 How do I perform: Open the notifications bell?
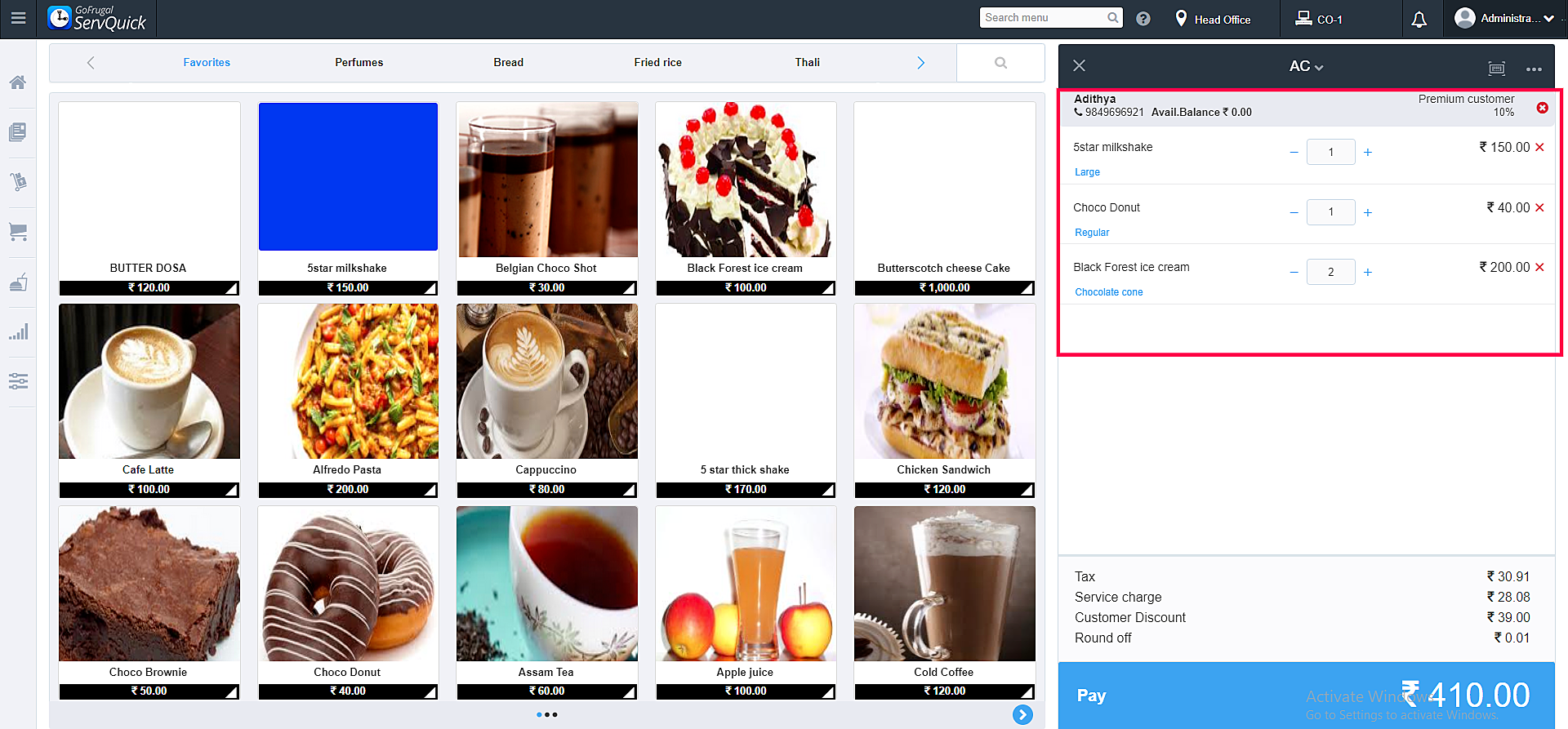click(x=1419, y=19)
